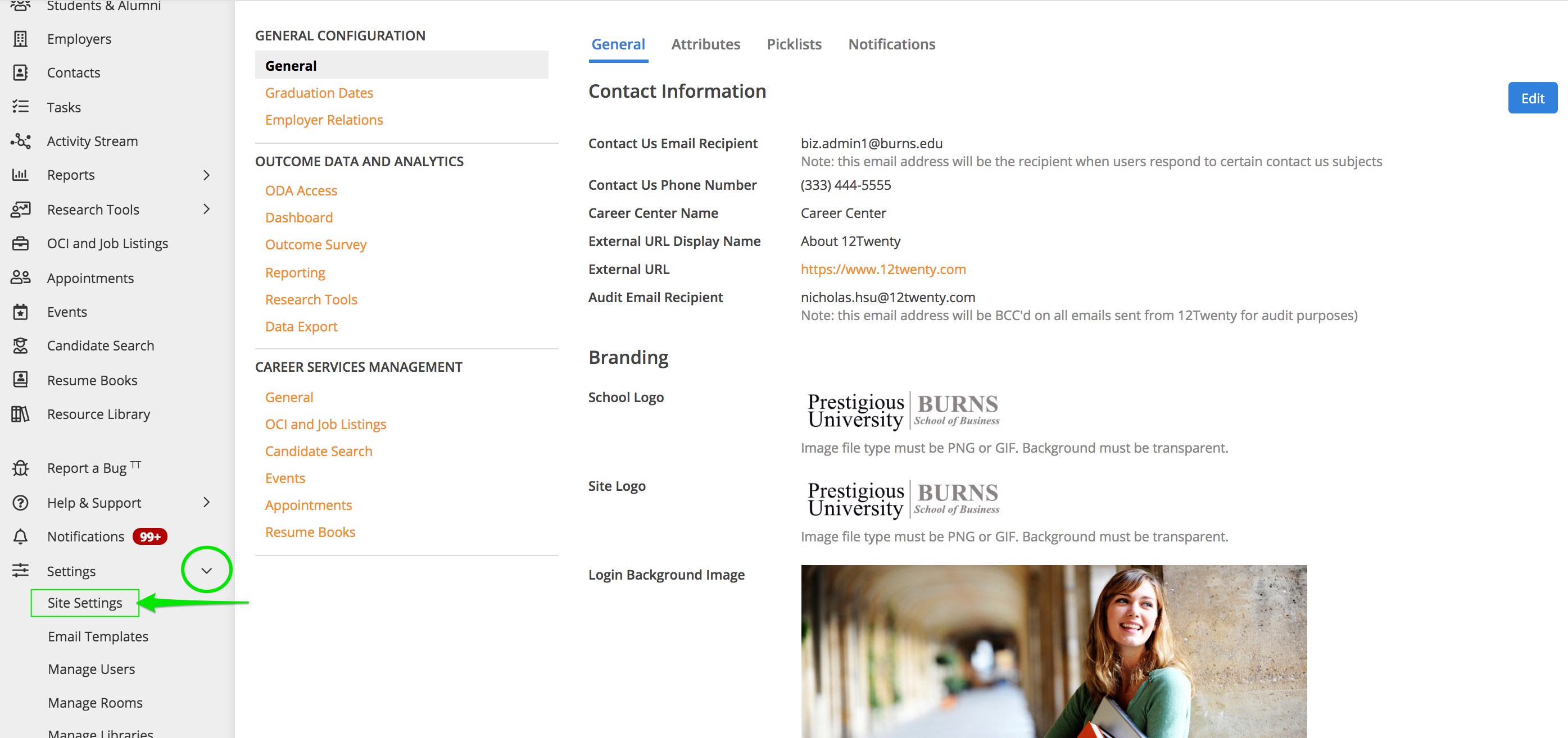Click the 99+ notifications badge
This screenshot has height=738, width=1568.
click(149, 536)
